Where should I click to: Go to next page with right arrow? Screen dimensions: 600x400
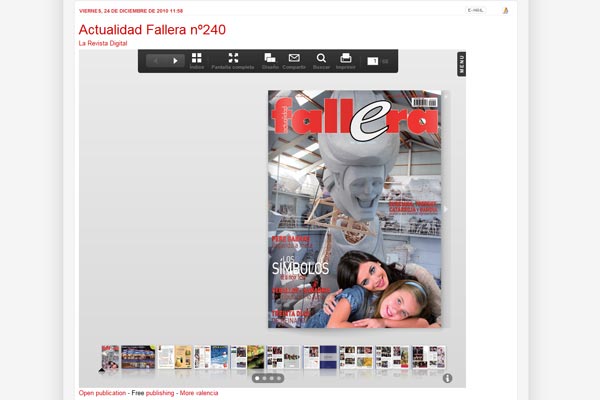[175, 61]
